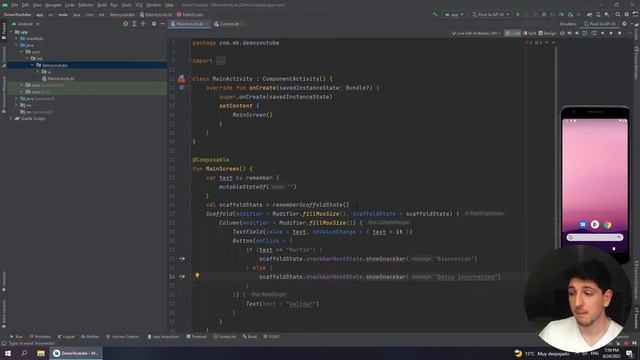Screen dimensions: 640x360
Task: Collapse the app module node
Action: (x=11, y=32)
